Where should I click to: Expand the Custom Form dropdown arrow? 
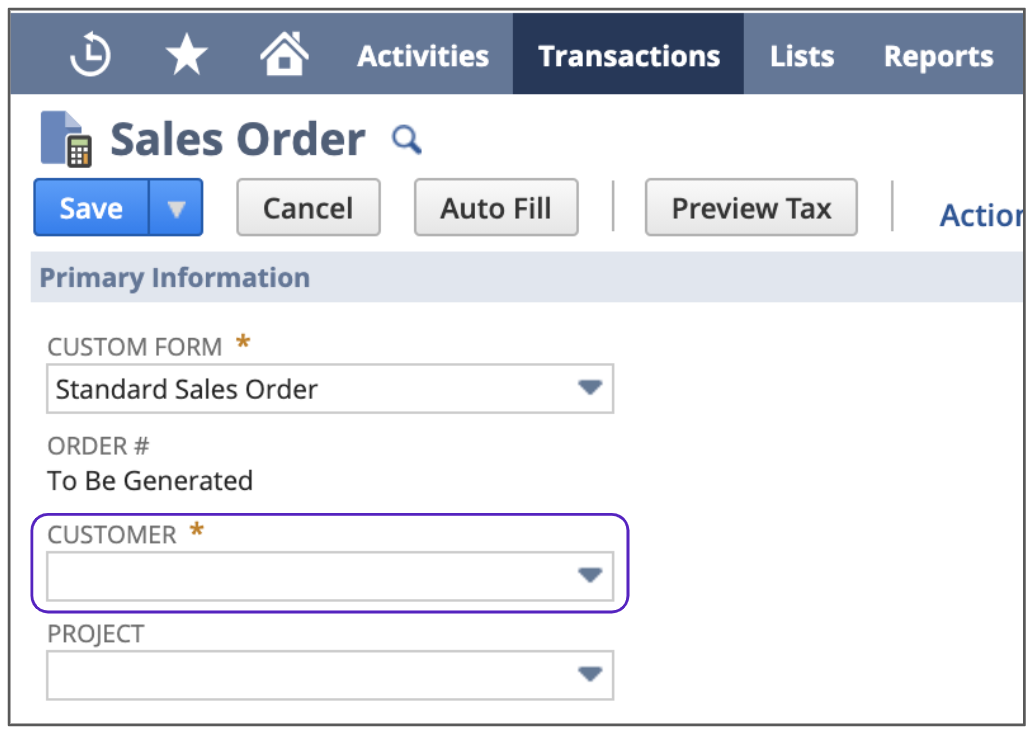[x=590, y=388]
